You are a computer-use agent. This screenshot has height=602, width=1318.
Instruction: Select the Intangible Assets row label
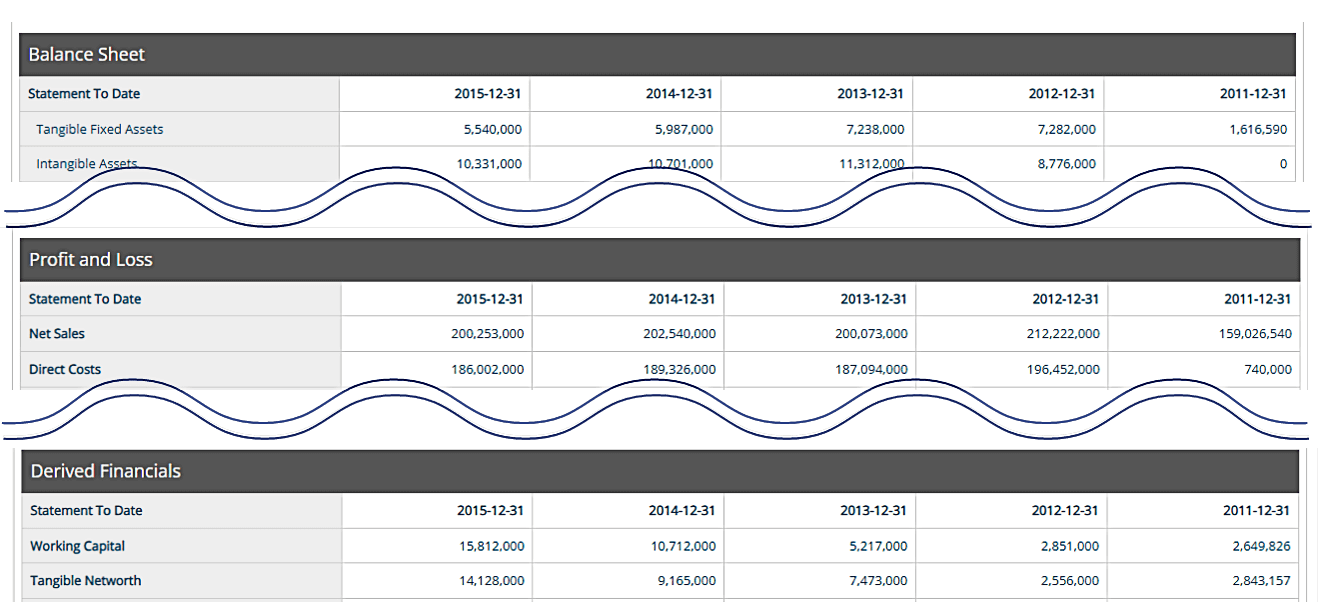tap(87, 164)
